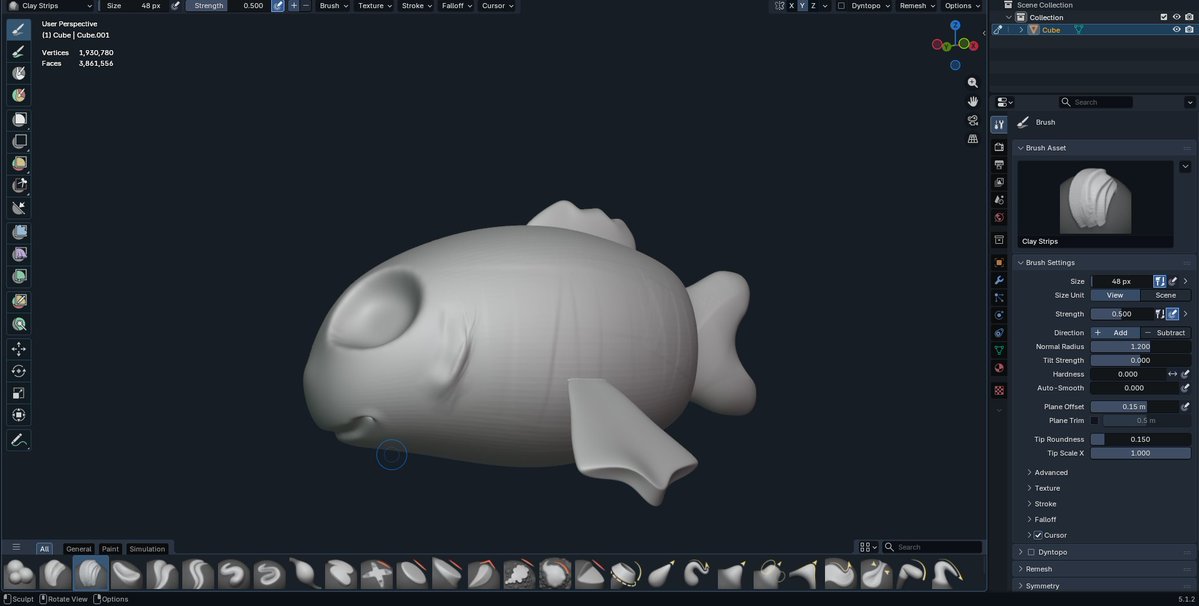Open the Material properties tab

999,368
